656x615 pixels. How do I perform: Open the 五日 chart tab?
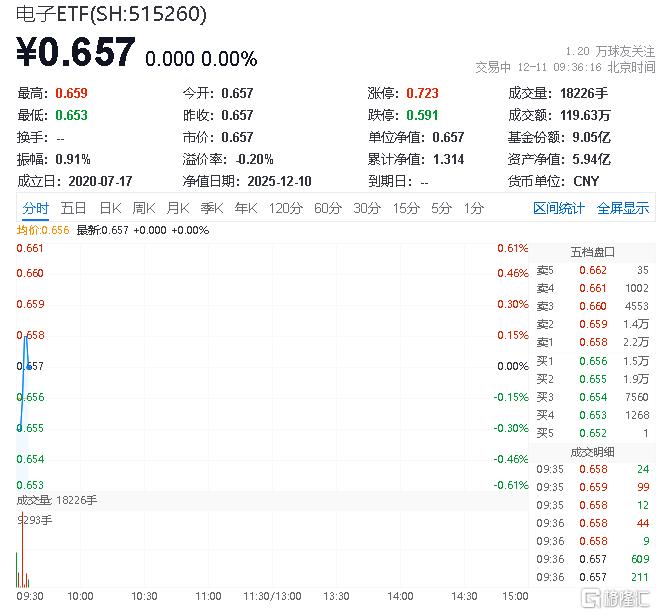click(73, 208)
